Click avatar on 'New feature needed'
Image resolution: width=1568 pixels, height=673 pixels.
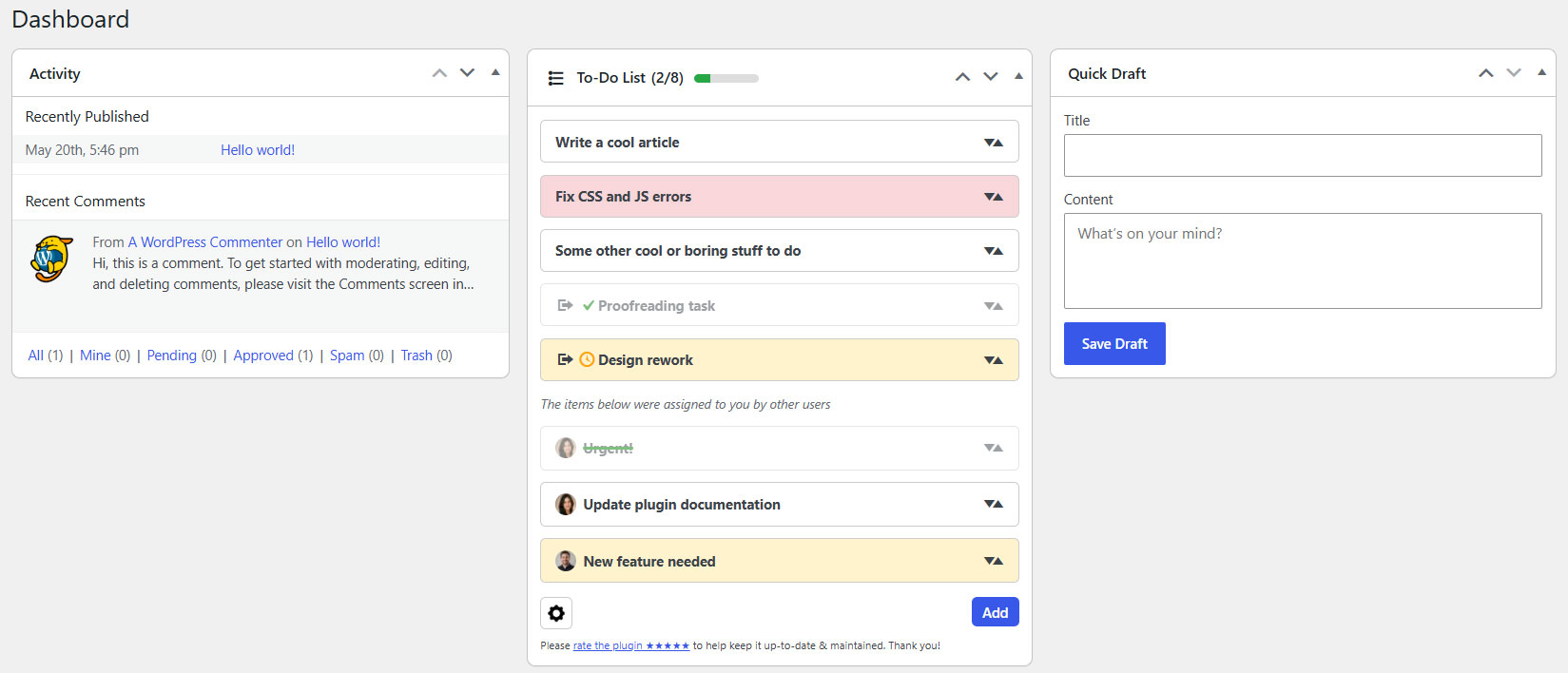tap(566, 561)
